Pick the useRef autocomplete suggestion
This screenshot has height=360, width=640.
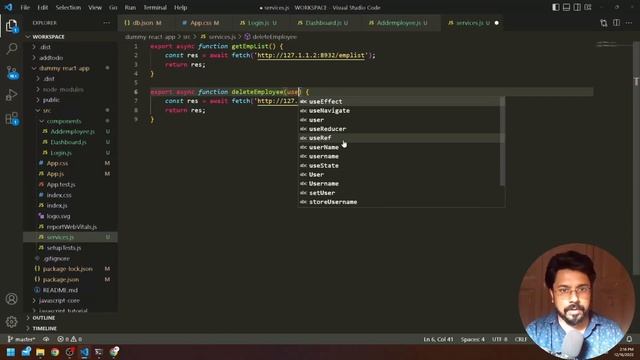point(400,138)
